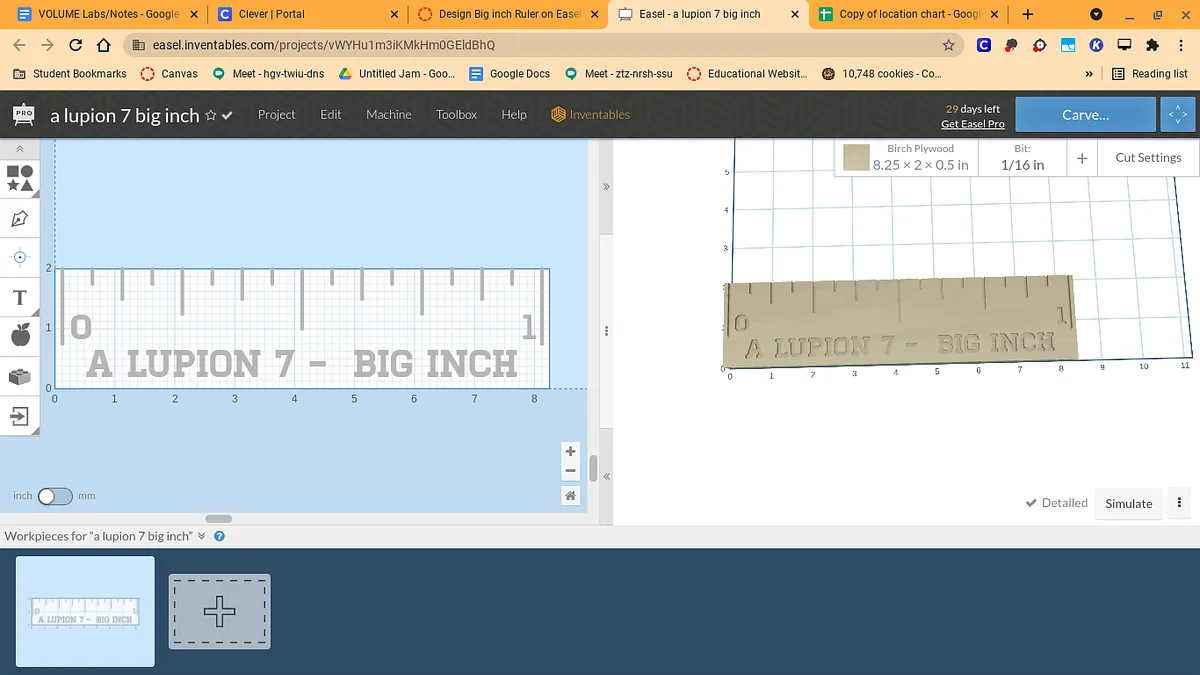Viewport: 1200px width, 675px height.
Task: Toggle units between inch and mm
Action: tap(55, 496)
